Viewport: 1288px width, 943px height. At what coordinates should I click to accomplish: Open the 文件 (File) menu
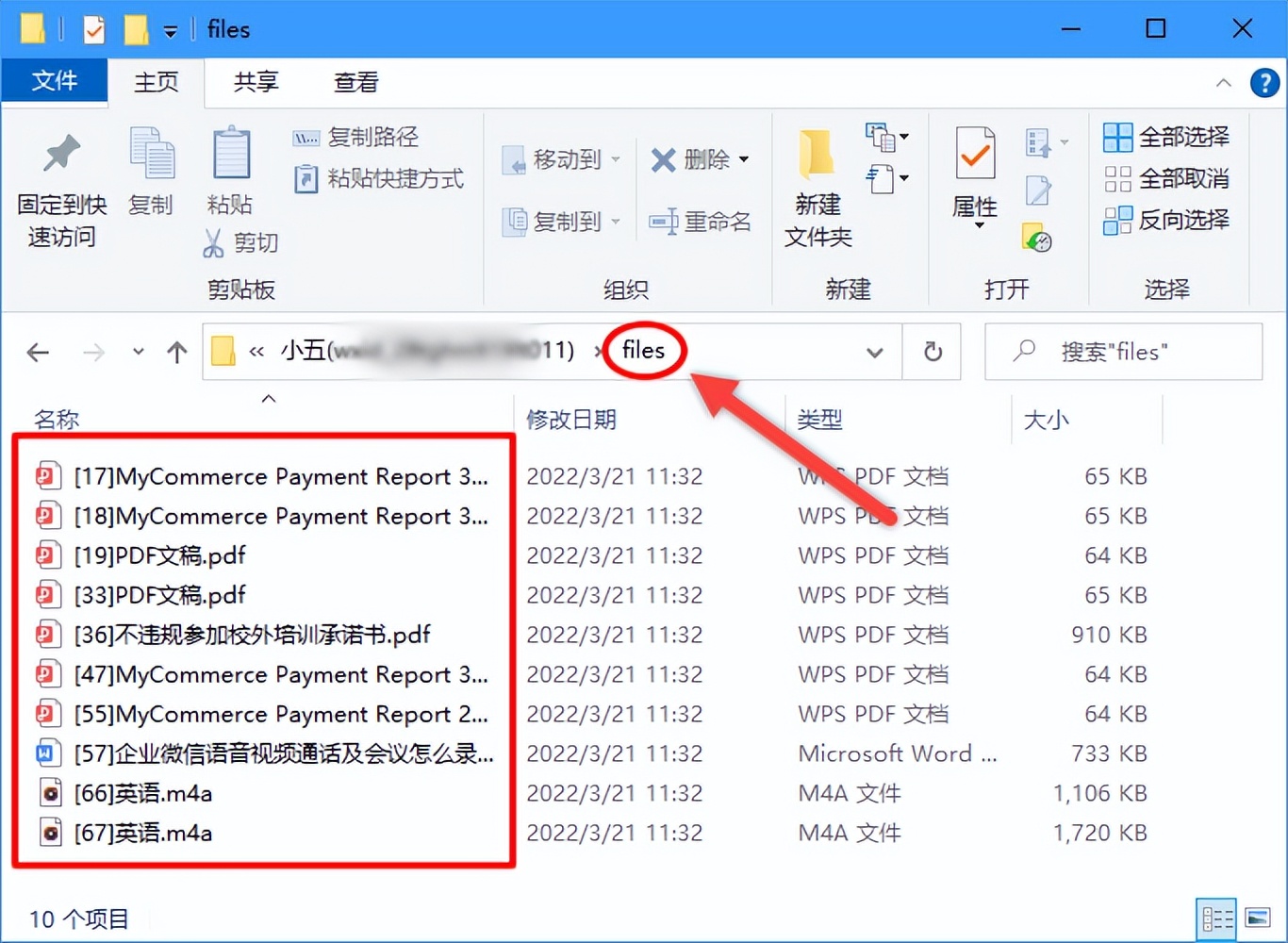(x=55, y=82)
